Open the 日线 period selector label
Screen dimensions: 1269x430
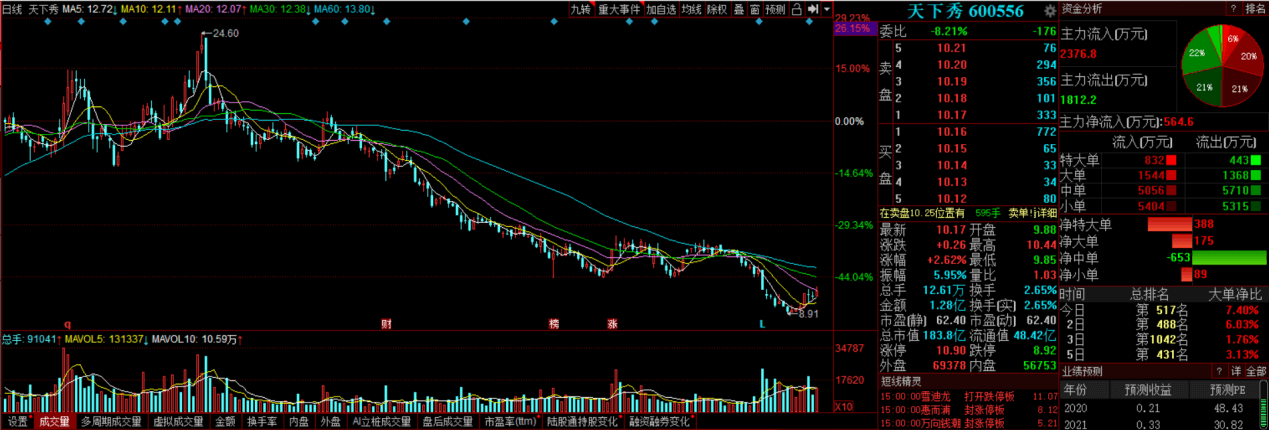(12, 9)
